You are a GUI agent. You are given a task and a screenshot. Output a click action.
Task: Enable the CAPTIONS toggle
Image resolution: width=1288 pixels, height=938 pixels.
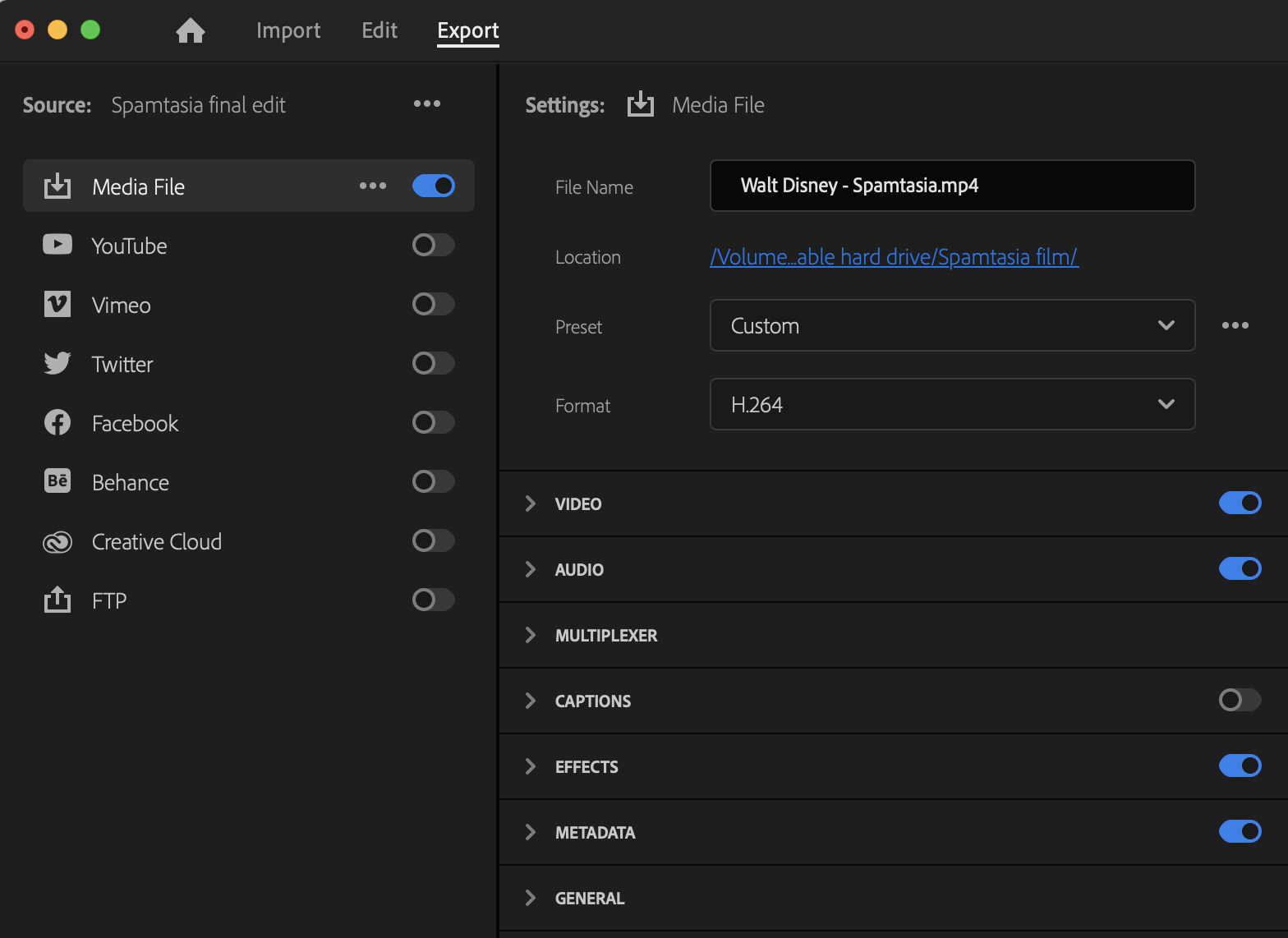(1240, 700)
